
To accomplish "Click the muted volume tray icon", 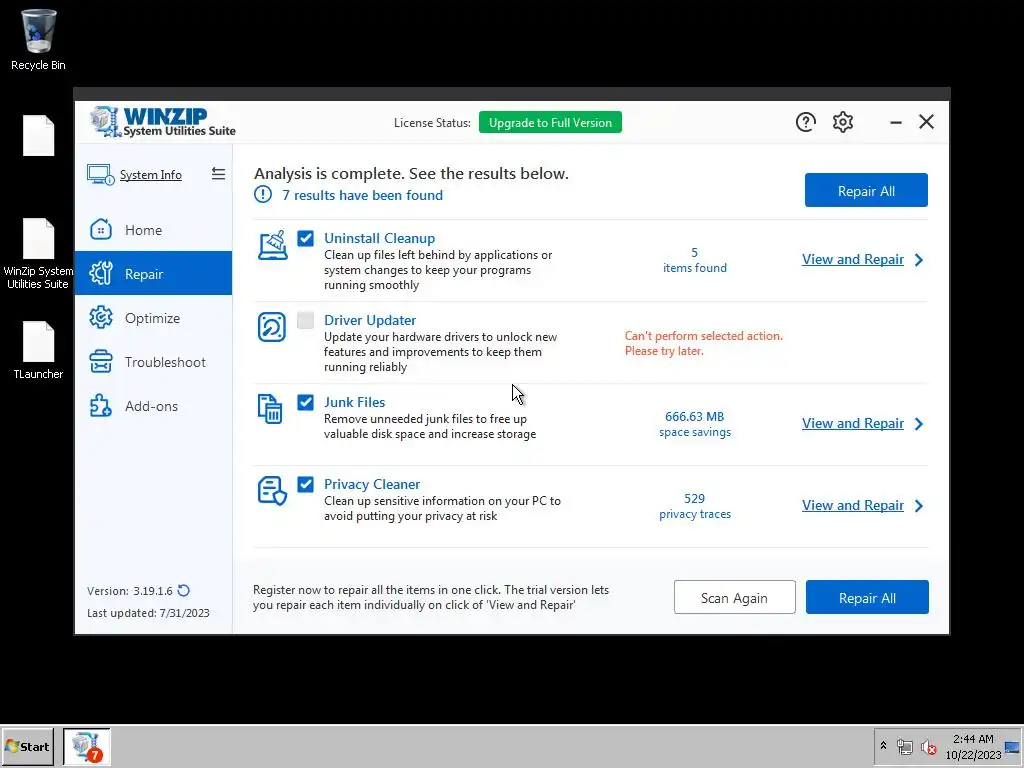I will tap(928, 746).
